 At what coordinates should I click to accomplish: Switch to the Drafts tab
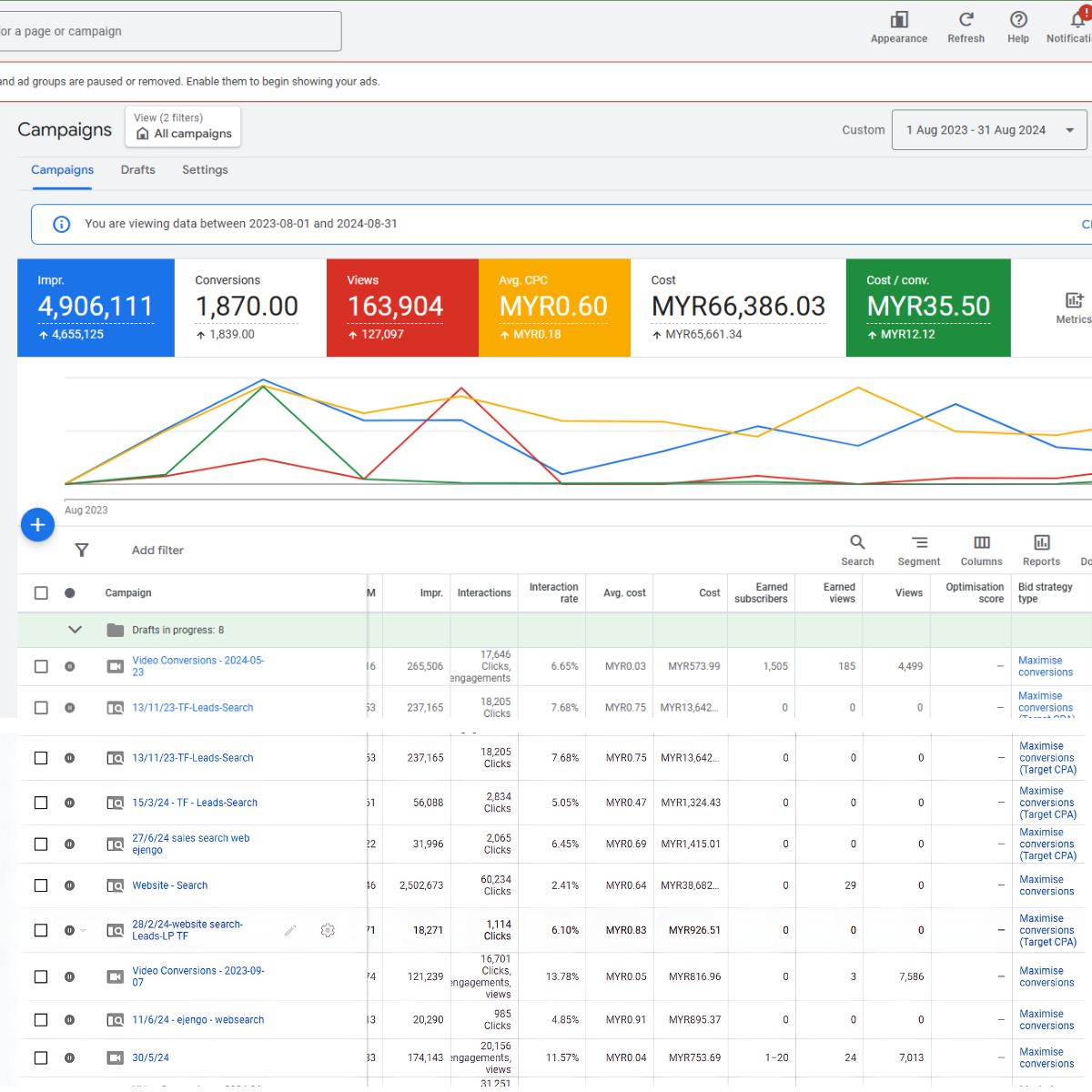(138, 170)
